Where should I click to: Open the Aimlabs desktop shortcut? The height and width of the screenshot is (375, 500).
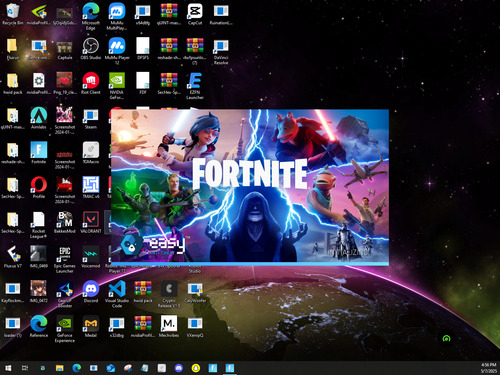39,118
